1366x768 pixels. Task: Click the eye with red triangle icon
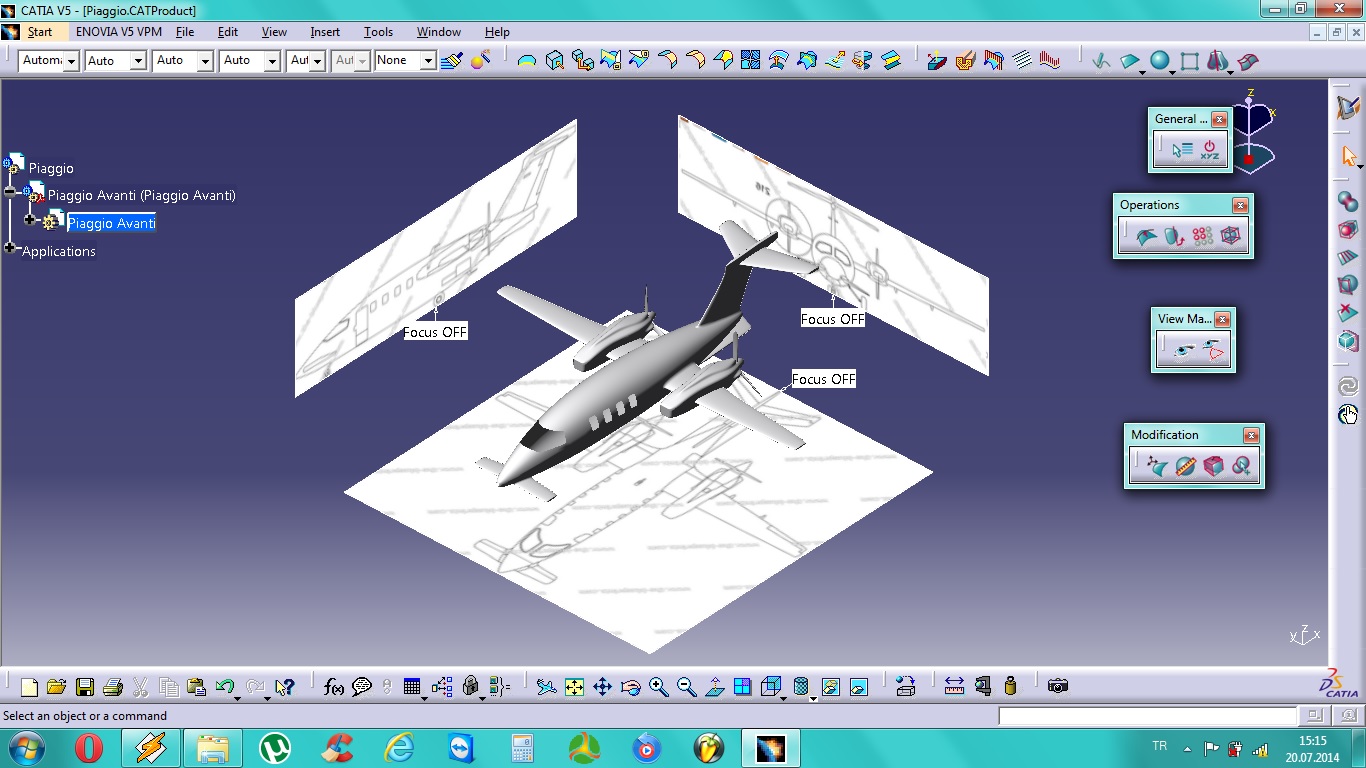click(x=1213, y=351)
